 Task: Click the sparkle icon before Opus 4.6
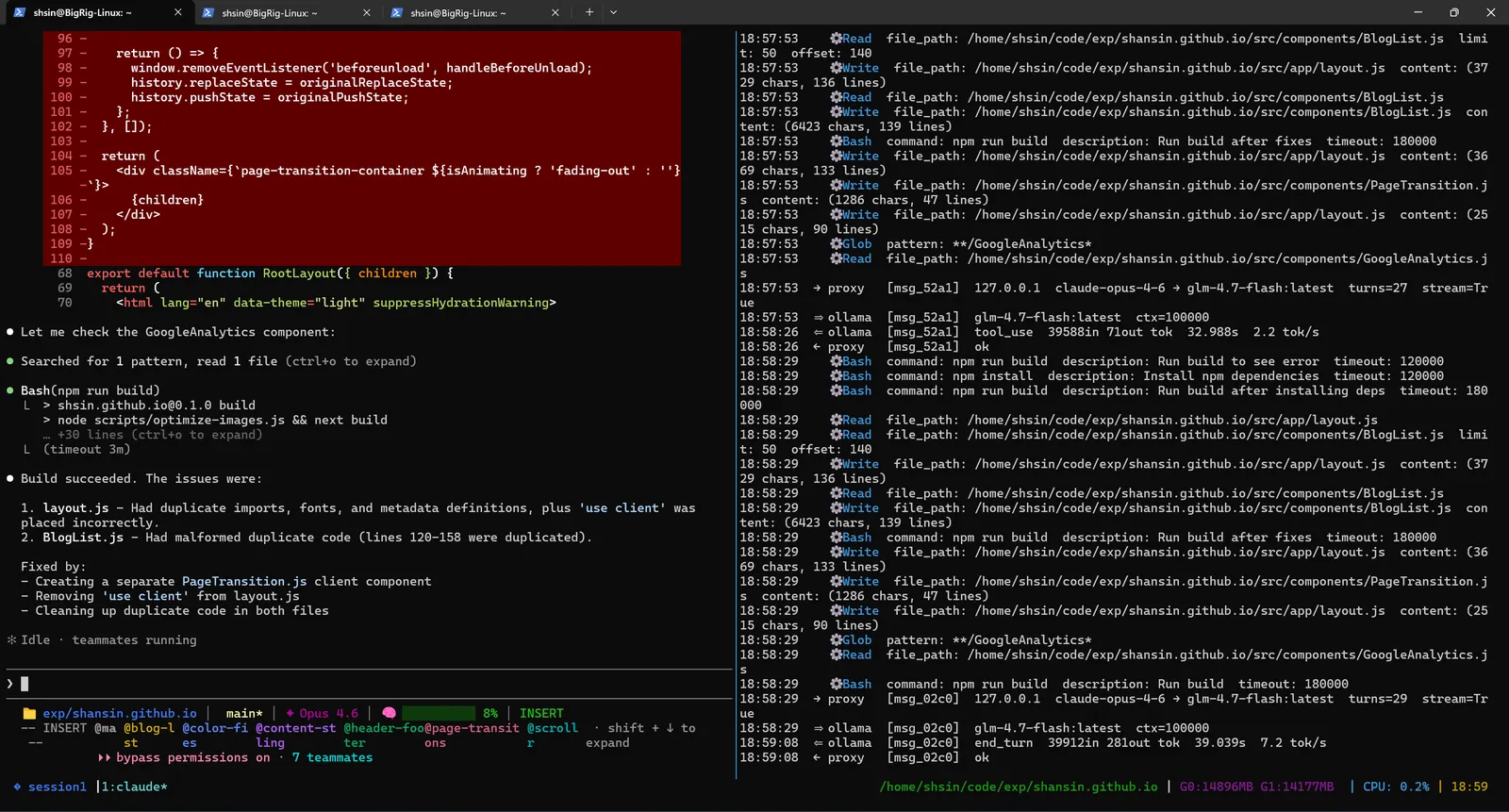(x=290, y=714)
